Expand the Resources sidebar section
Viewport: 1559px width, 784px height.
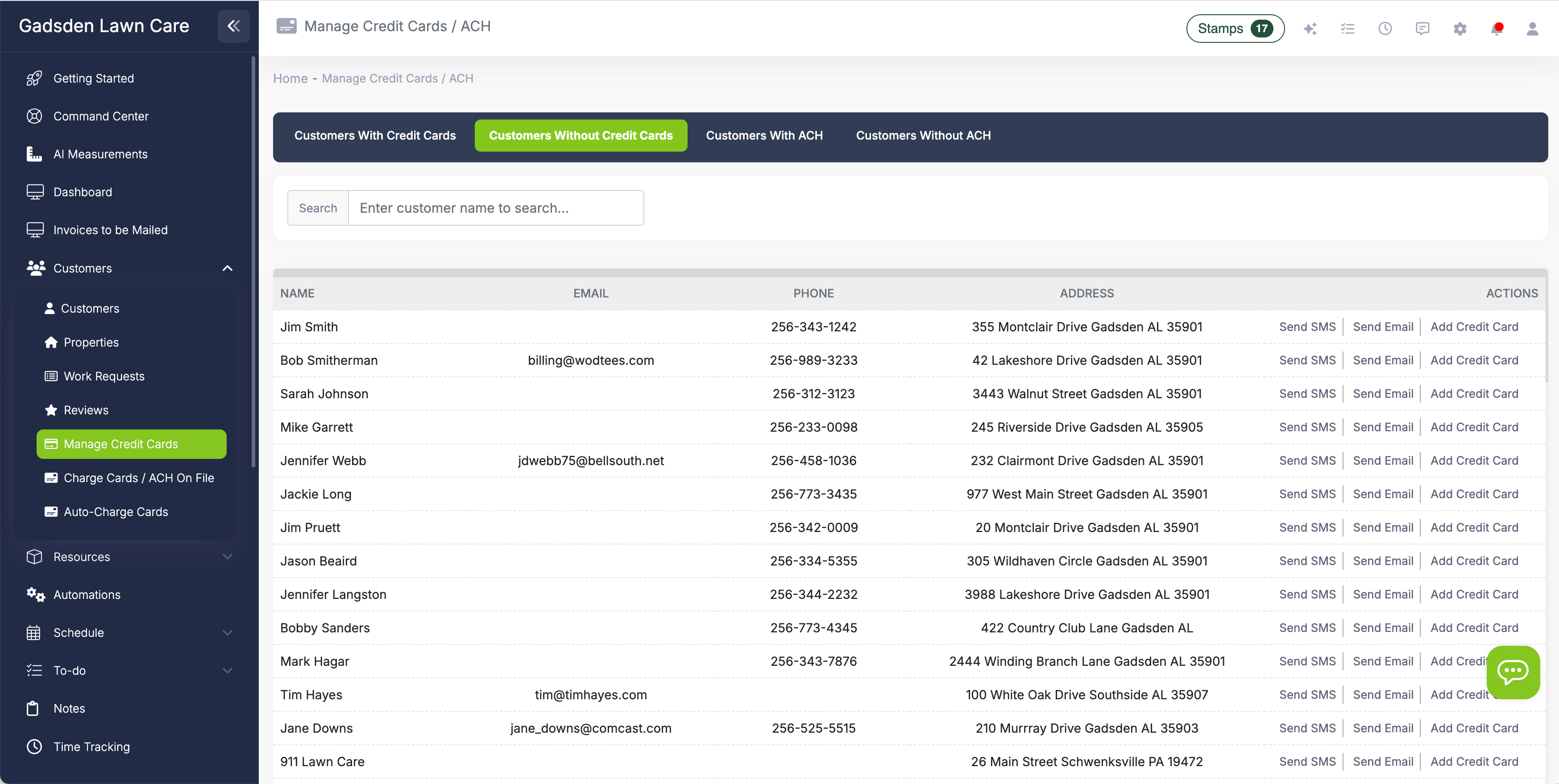coord(227,557)
